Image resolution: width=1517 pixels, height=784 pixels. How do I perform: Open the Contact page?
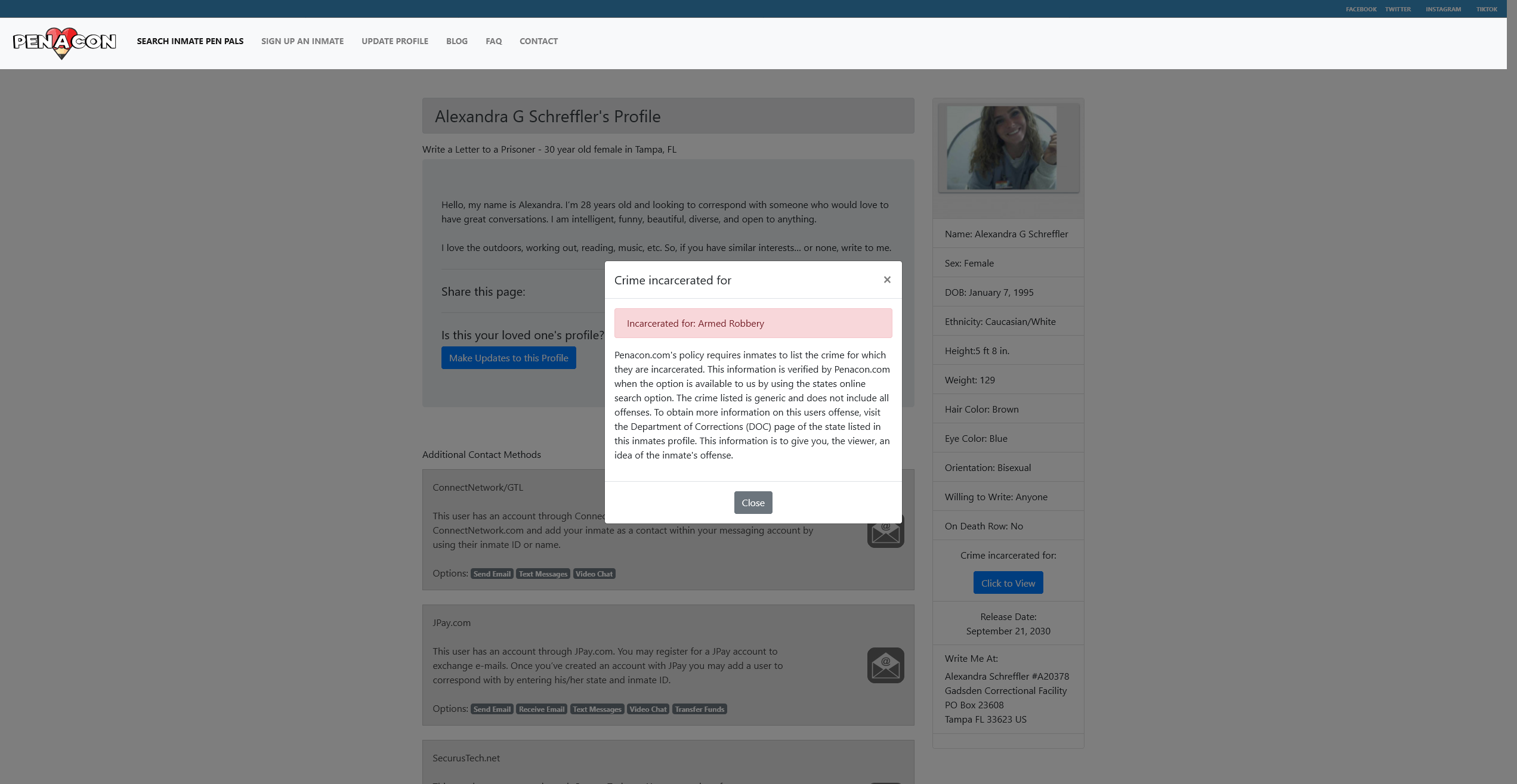click(x=538, y=41)
